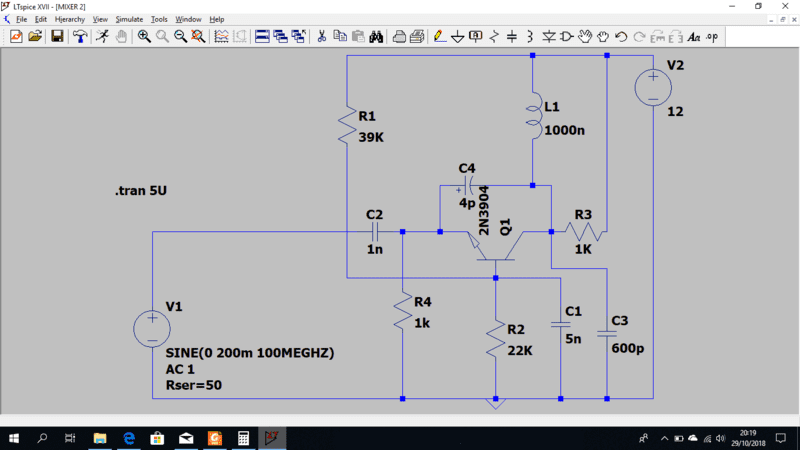
Task: Select the inductor component tool
Action: [x=530, y=37]
